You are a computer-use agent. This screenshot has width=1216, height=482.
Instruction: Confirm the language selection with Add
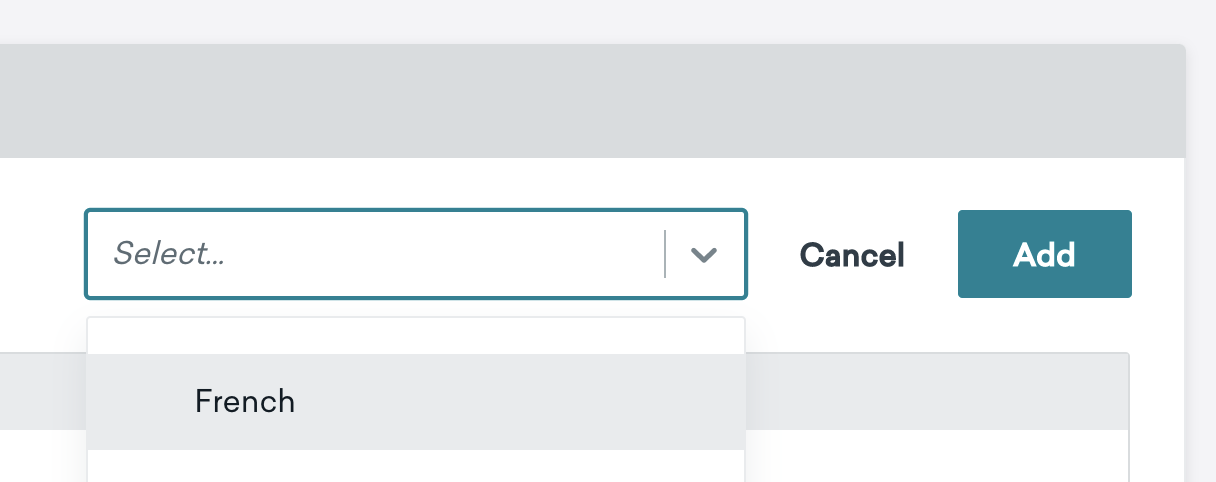(x=1045, y=254)
